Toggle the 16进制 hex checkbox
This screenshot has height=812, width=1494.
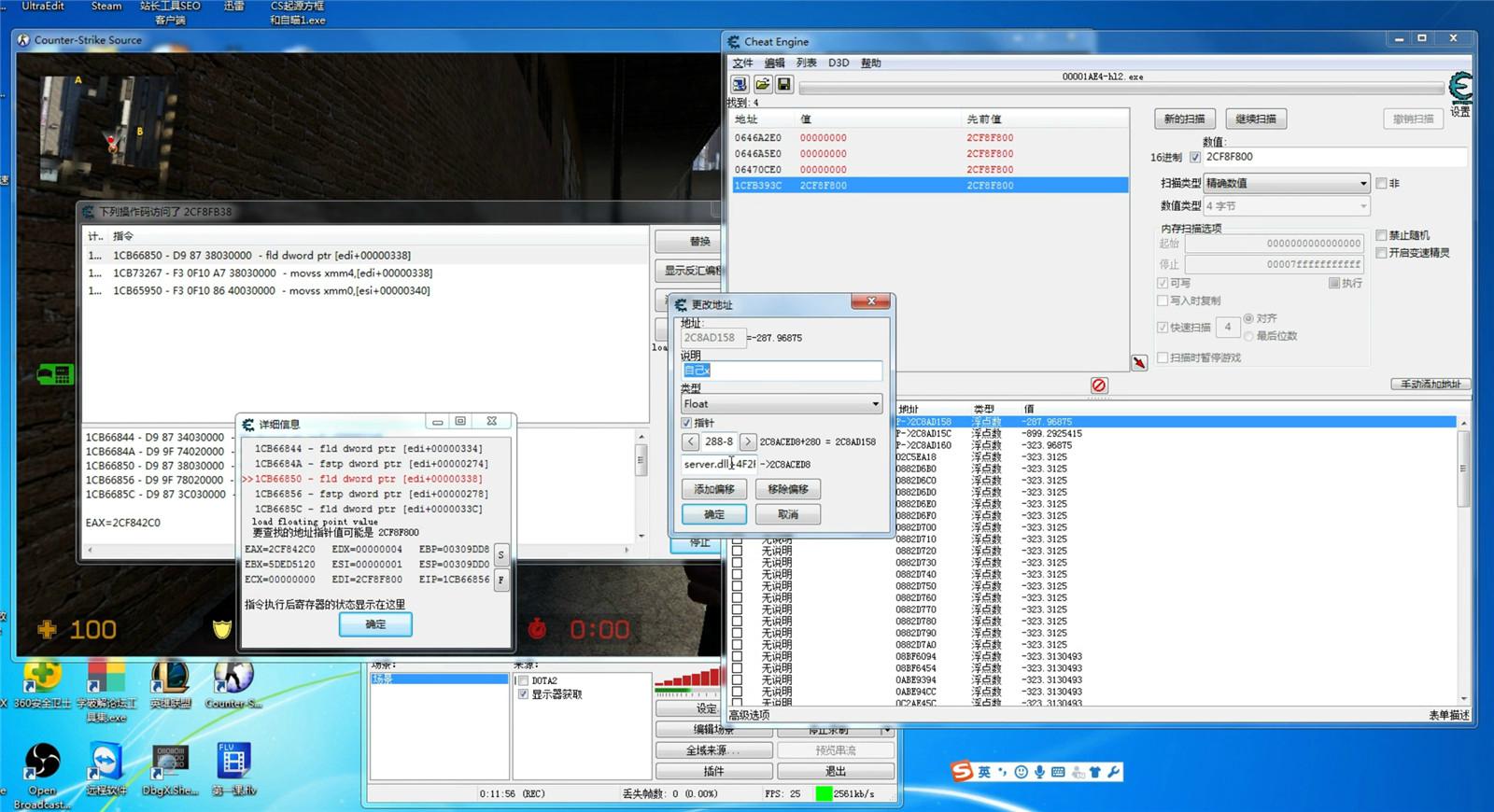pyautogui.click(x=1195, y=158)
